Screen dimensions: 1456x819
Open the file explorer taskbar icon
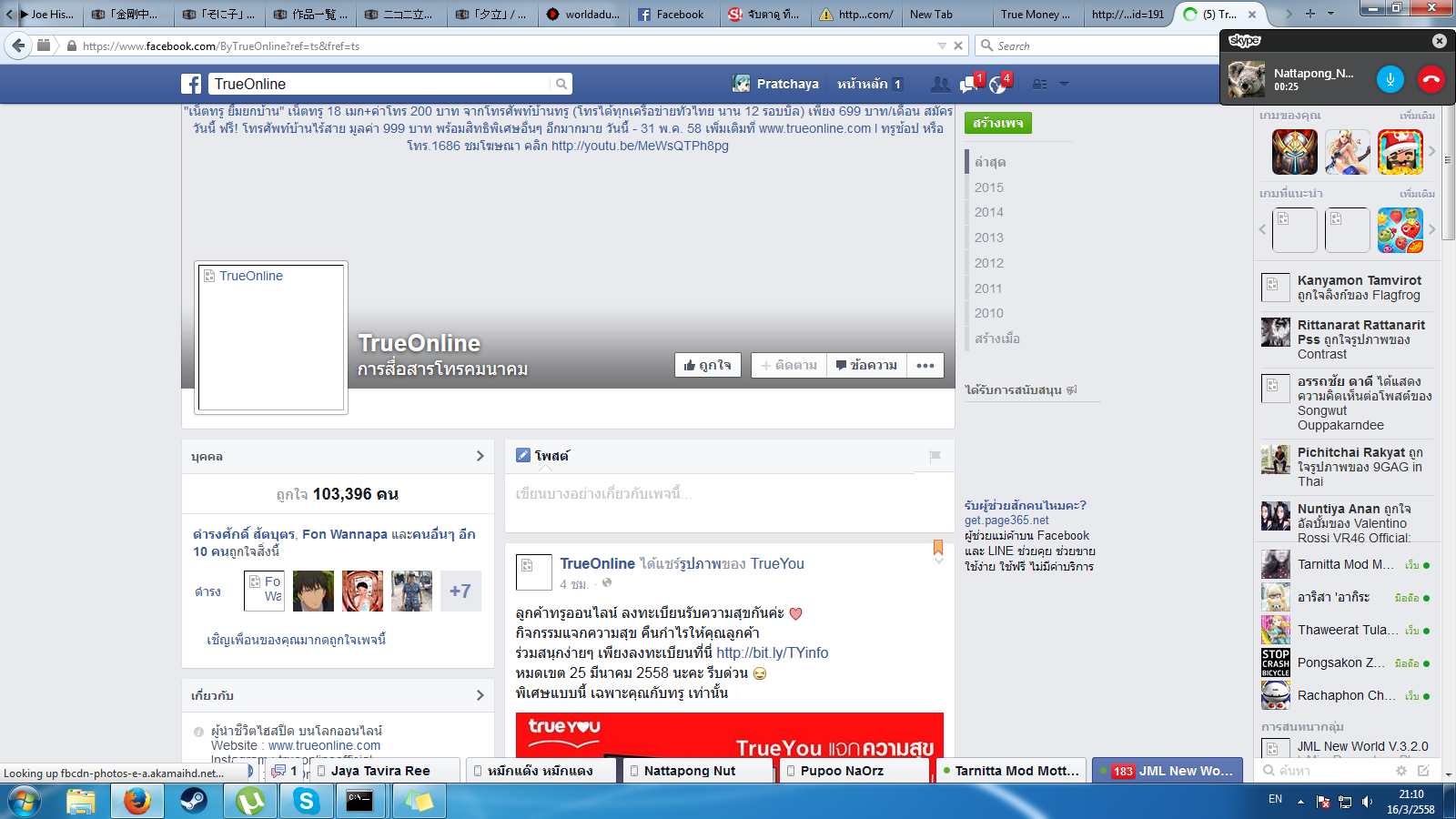(x=81, y=801)
